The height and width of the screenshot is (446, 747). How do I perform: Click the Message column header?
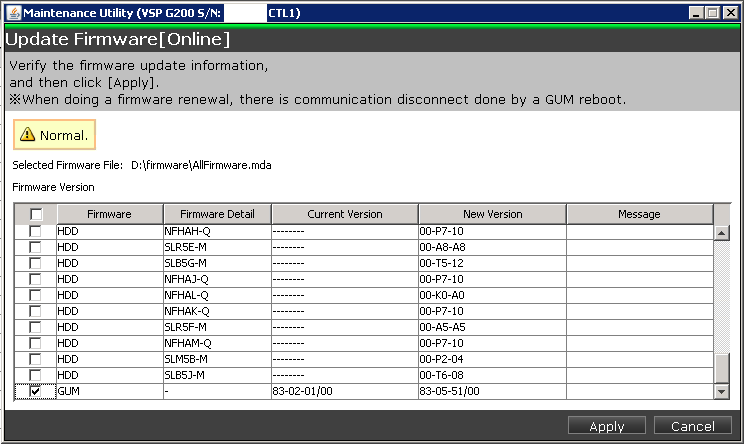(639, 214)
